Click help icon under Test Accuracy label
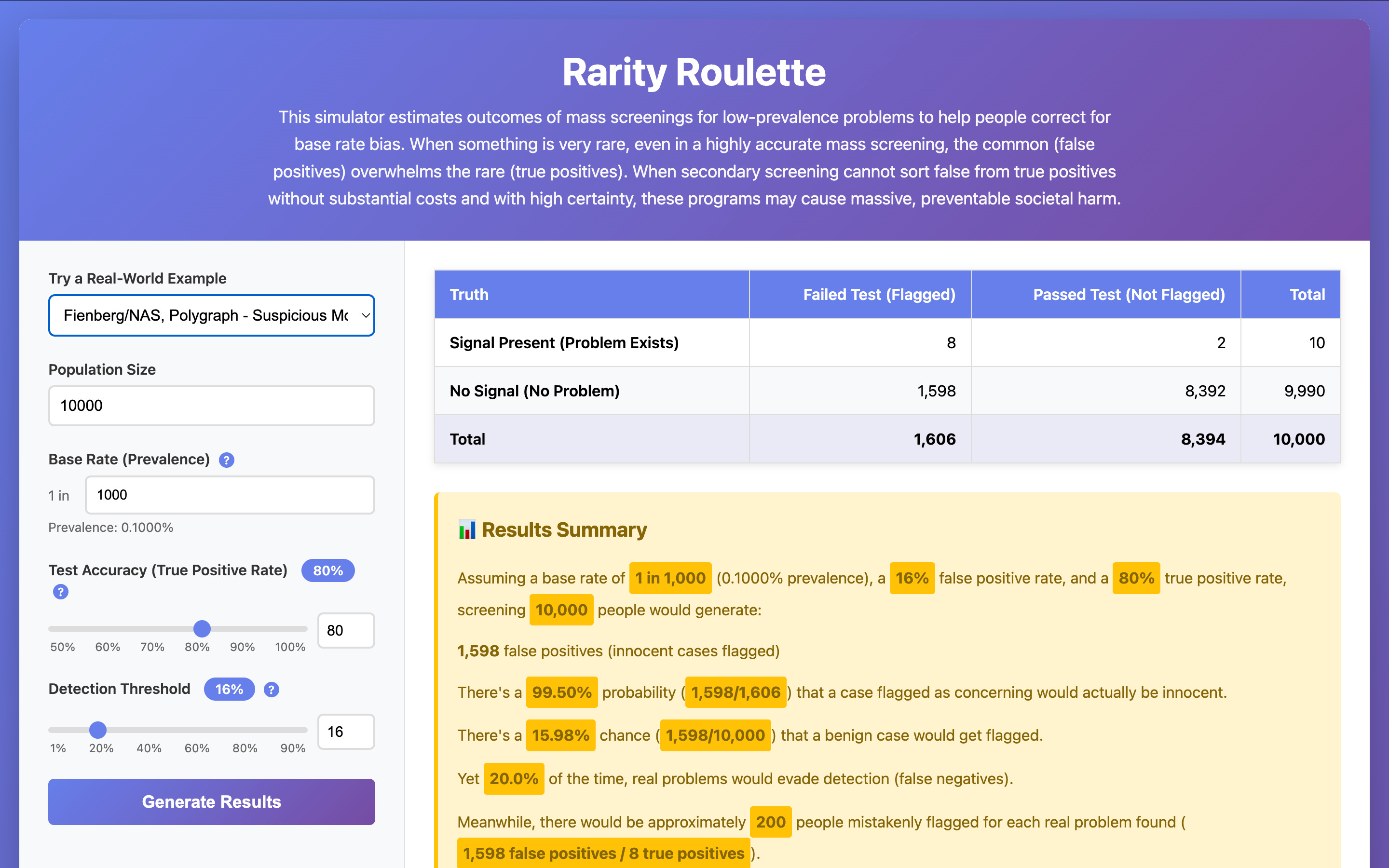Image resolution: width=1389 pixels, height=868 pixels. tap(61, 591)
